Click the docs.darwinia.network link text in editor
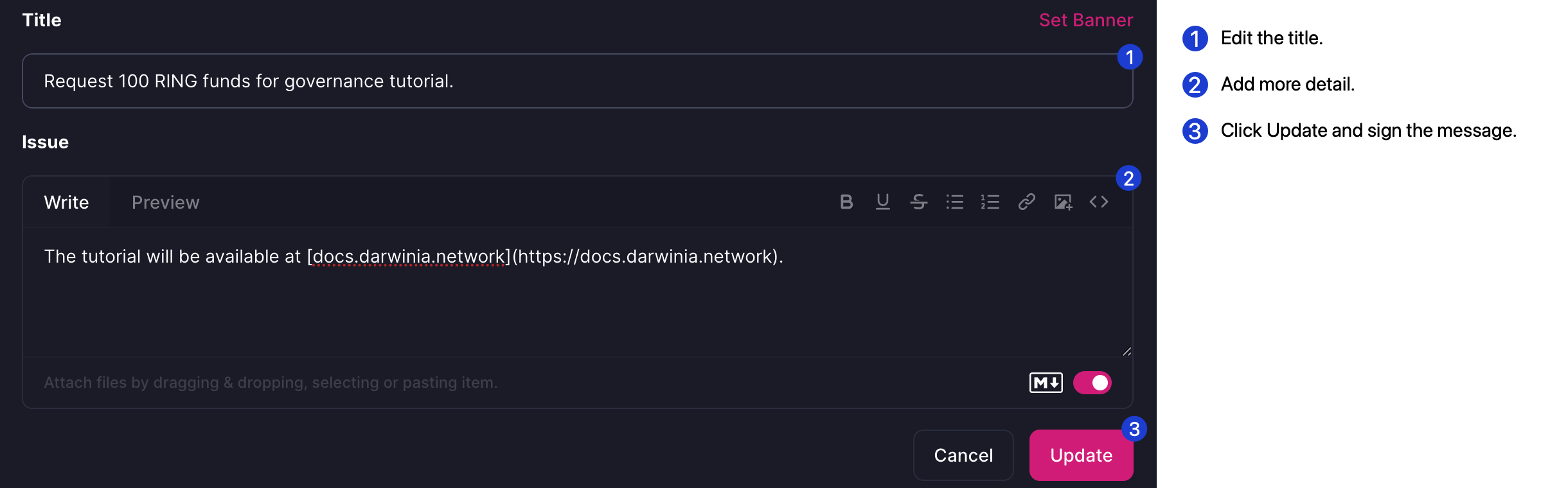The width and height of the screenshot is (1568, 488). pos(409,257)
